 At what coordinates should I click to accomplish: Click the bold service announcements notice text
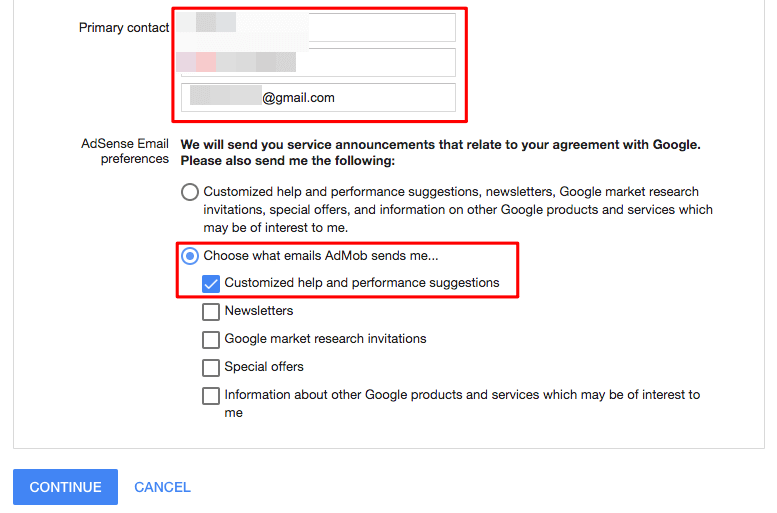[x=440, y=152]
